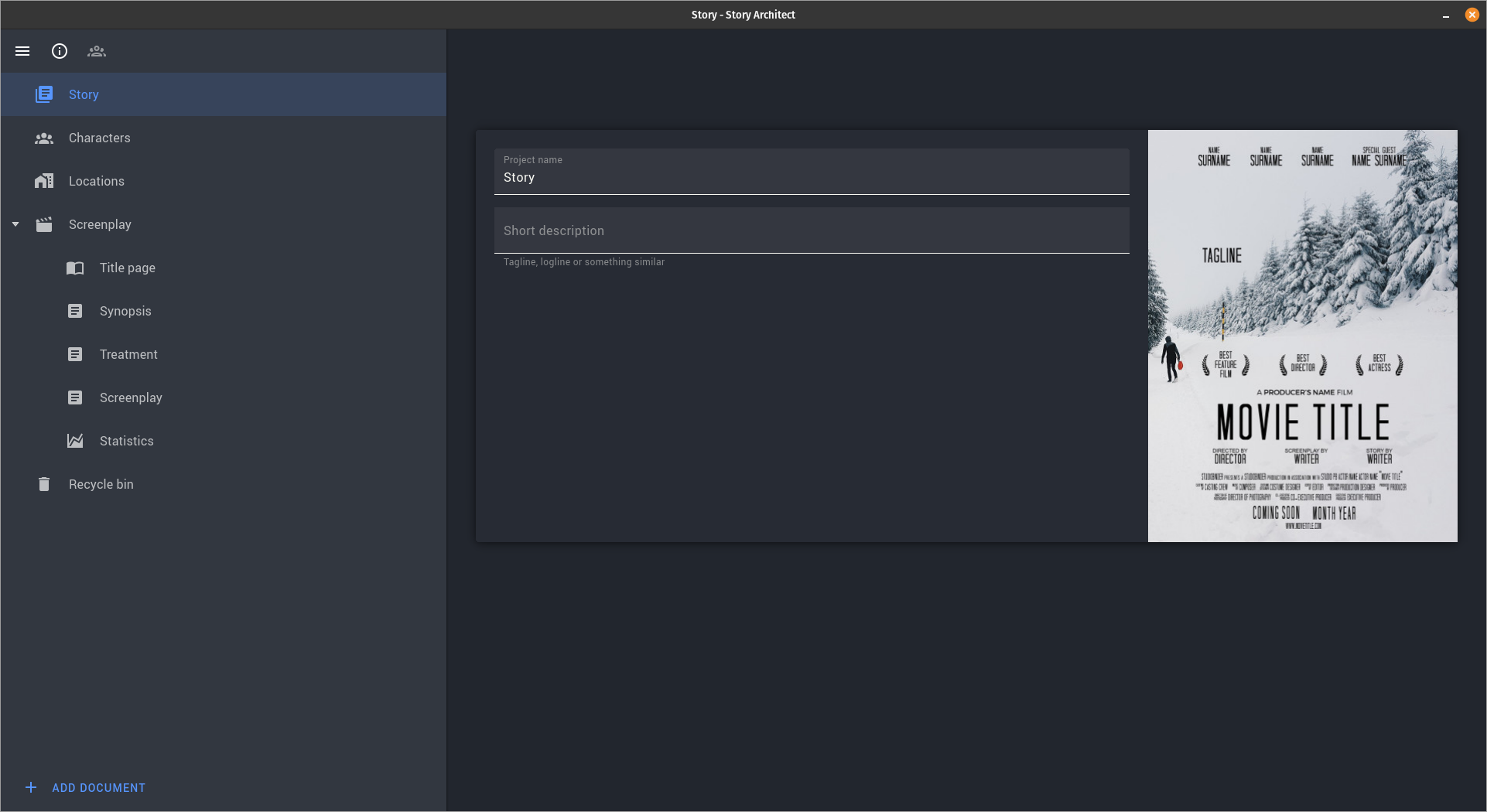The image size is (1487, 812).
Task: Click the Characters group icon
Action: (x=44, y=138)
